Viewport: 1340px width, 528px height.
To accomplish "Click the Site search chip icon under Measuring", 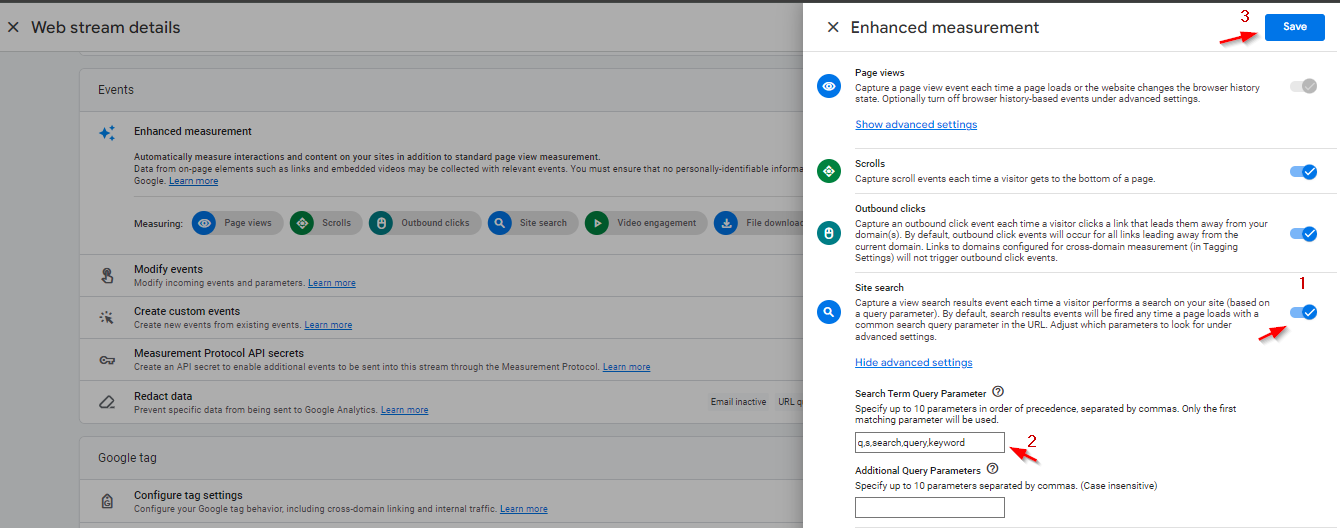I will tap(499, 223).
